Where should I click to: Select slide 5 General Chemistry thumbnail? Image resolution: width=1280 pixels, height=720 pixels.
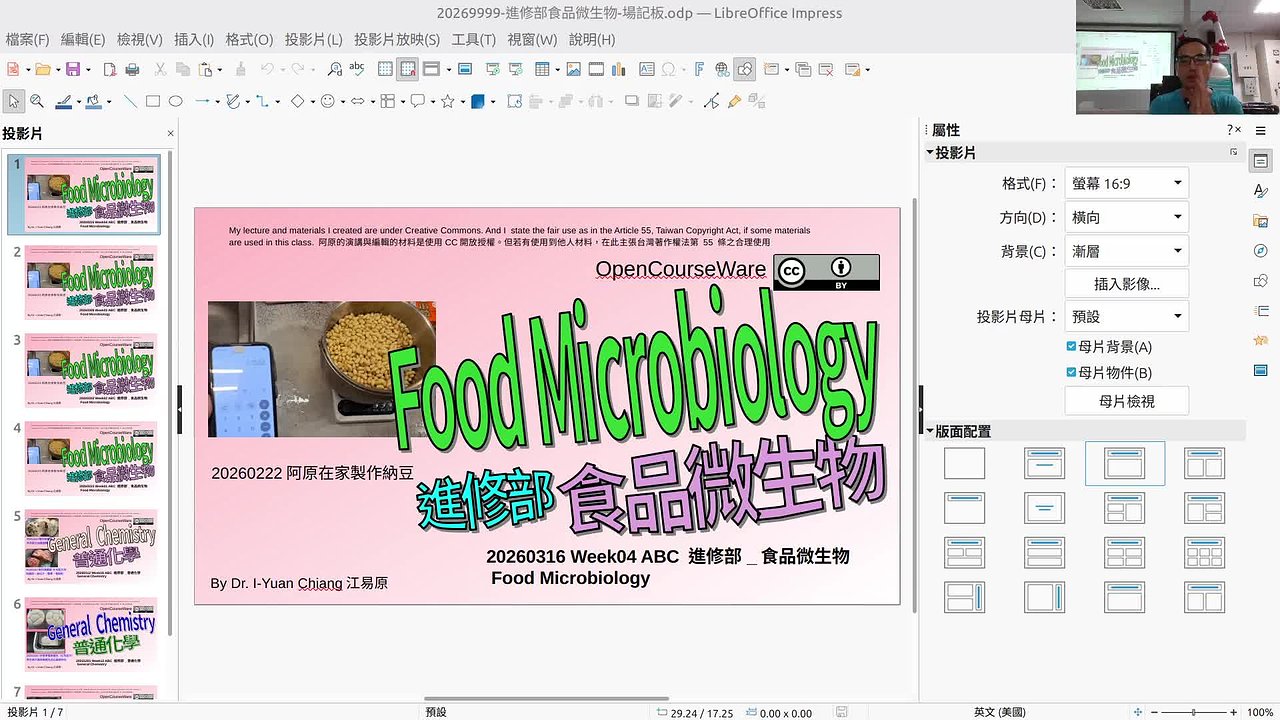91,547
